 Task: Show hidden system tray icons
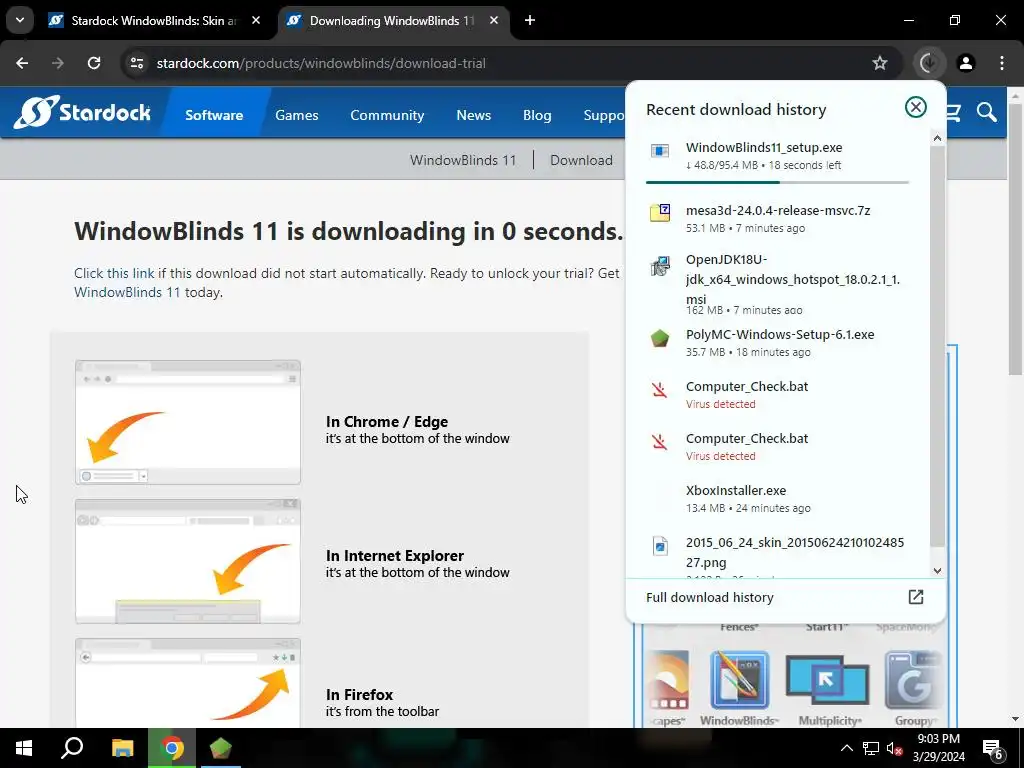pos(846,748)
